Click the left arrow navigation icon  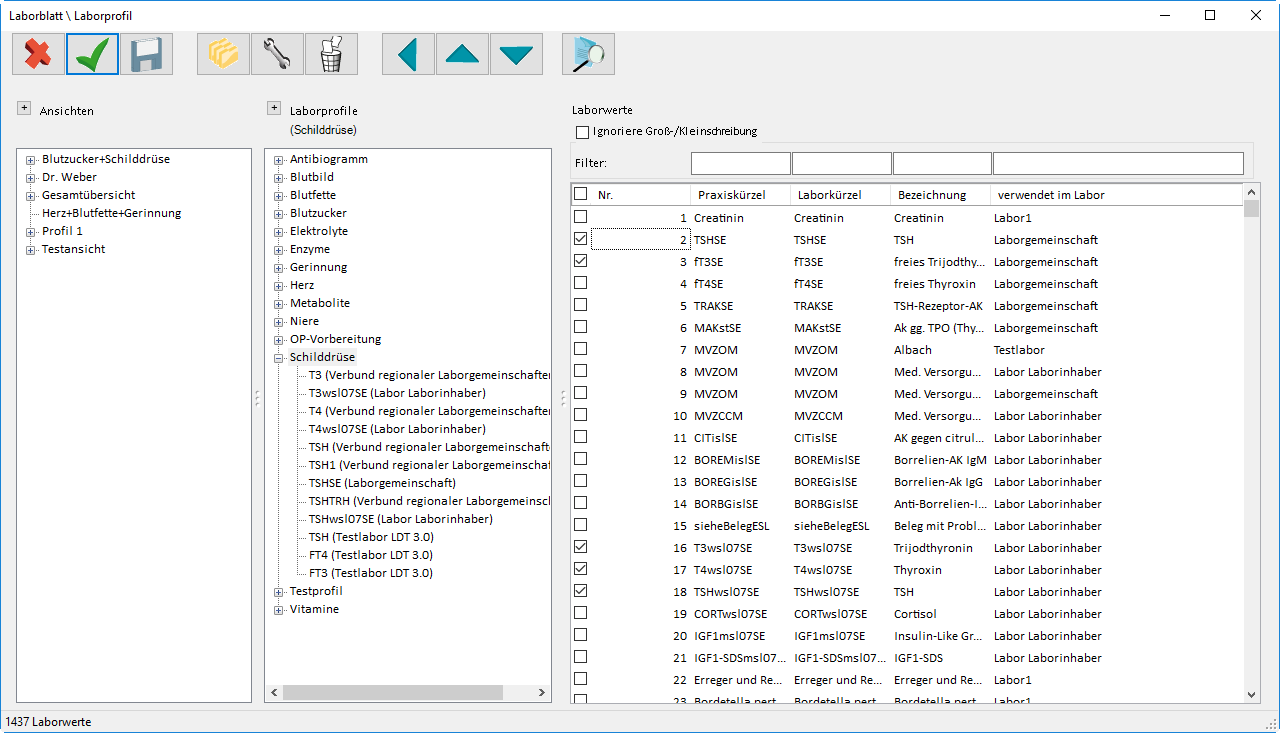pyautogui.click(x=408, y=54)
